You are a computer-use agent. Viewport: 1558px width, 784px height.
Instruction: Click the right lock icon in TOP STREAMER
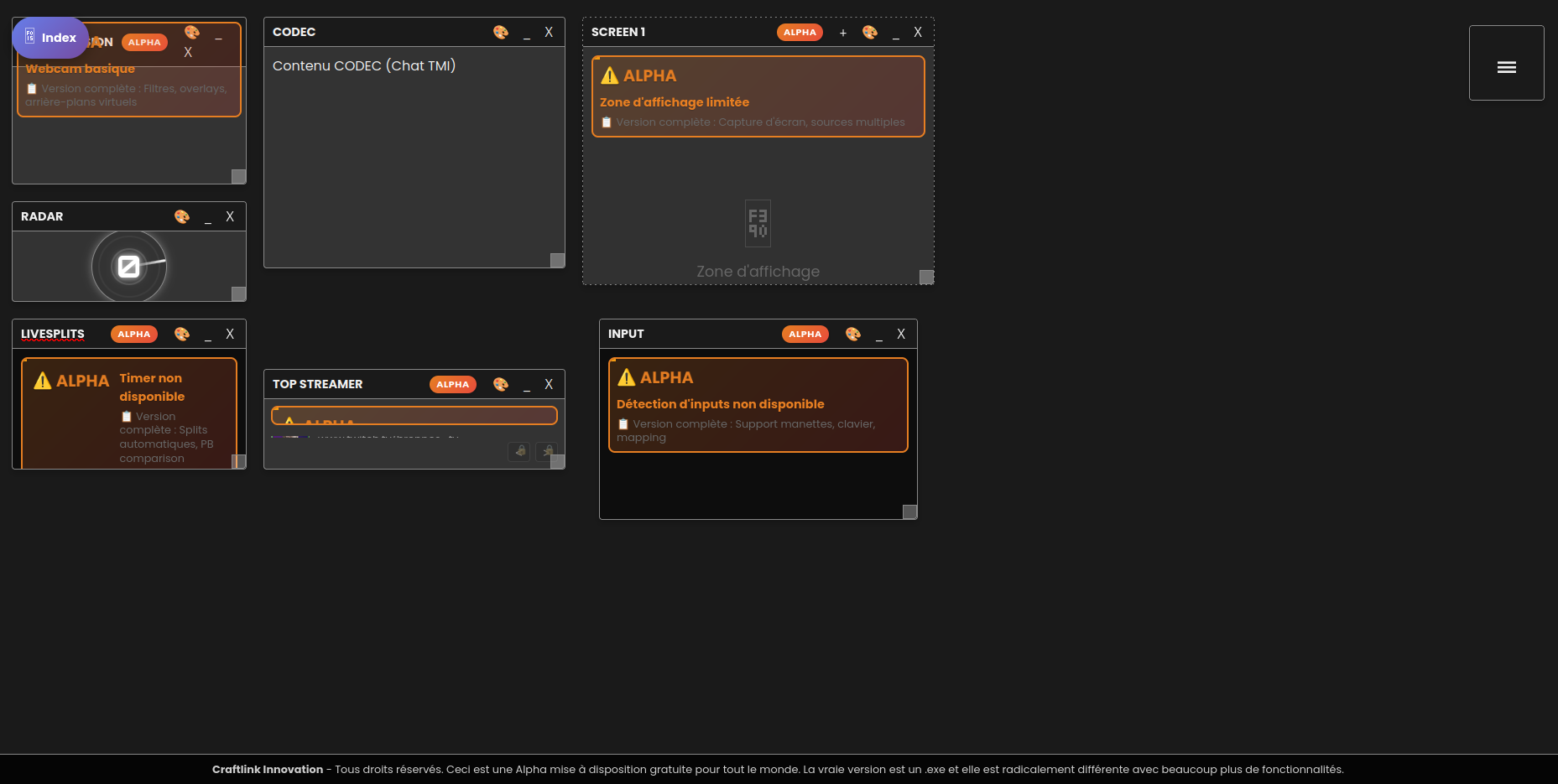click(x=546, y=451)
